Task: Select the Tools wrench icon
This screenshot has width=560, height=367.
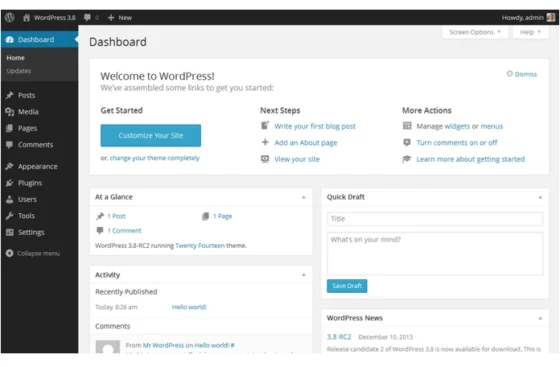Action: click(x=10, y=216)
